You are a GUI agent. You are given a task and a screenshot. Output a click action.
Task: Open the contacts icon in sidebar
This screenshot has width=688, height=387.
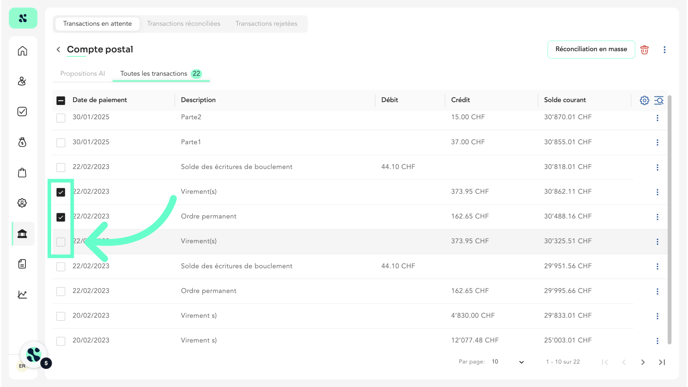tap(22, 81)
